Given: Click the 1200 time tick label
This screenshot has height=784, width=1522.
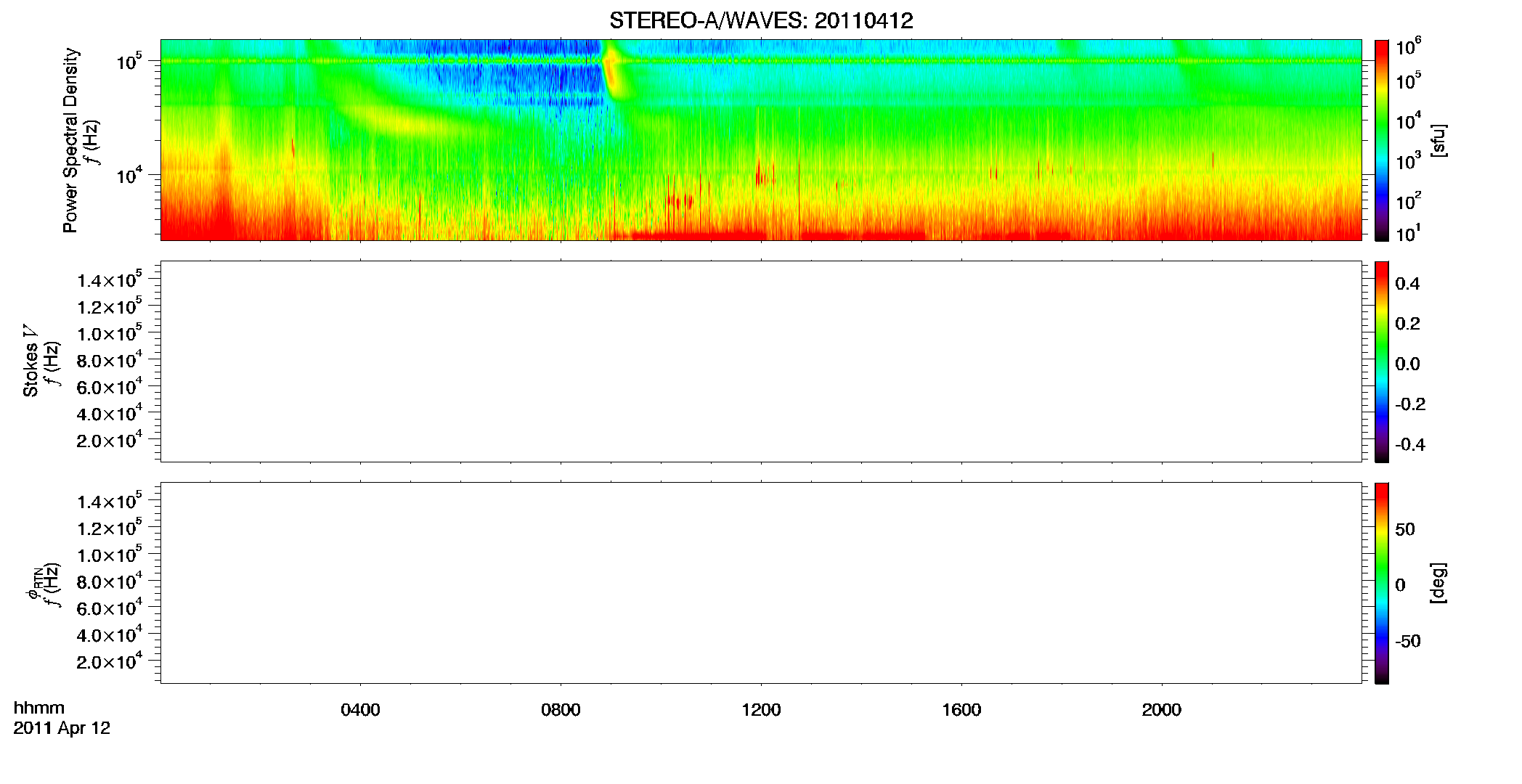Looking at the screenshot, I should [761, 710].
